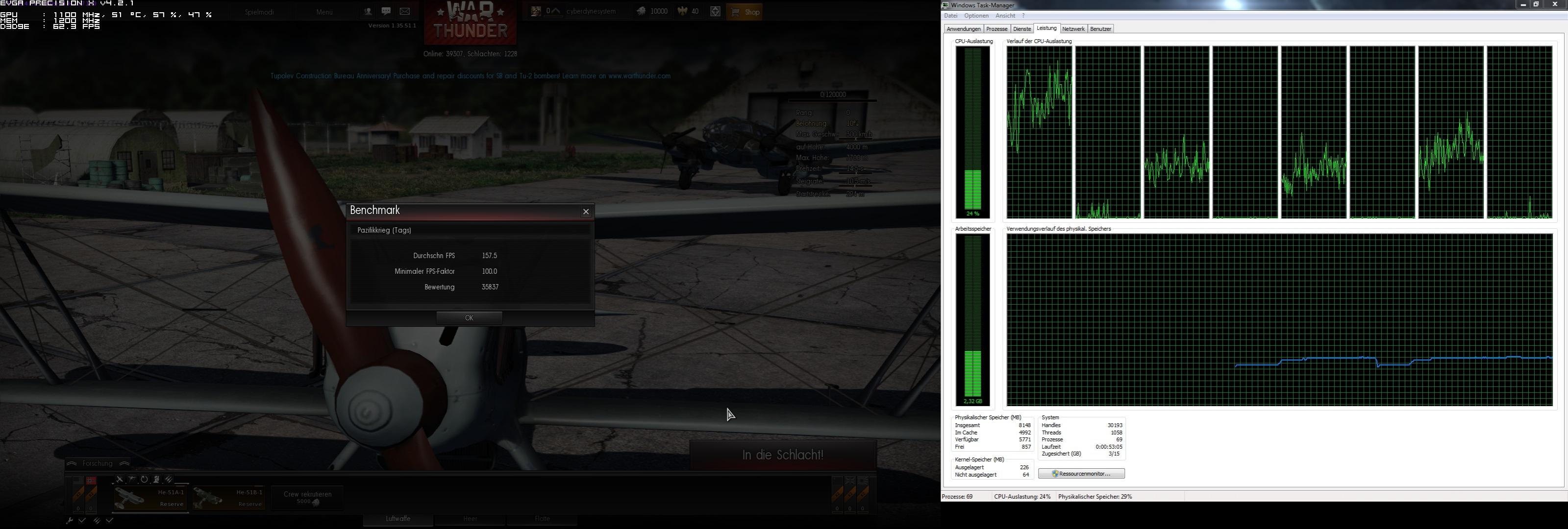Open the Menü dropdown
This screenshot has width=1568, height=529.
tap(324, 12)
